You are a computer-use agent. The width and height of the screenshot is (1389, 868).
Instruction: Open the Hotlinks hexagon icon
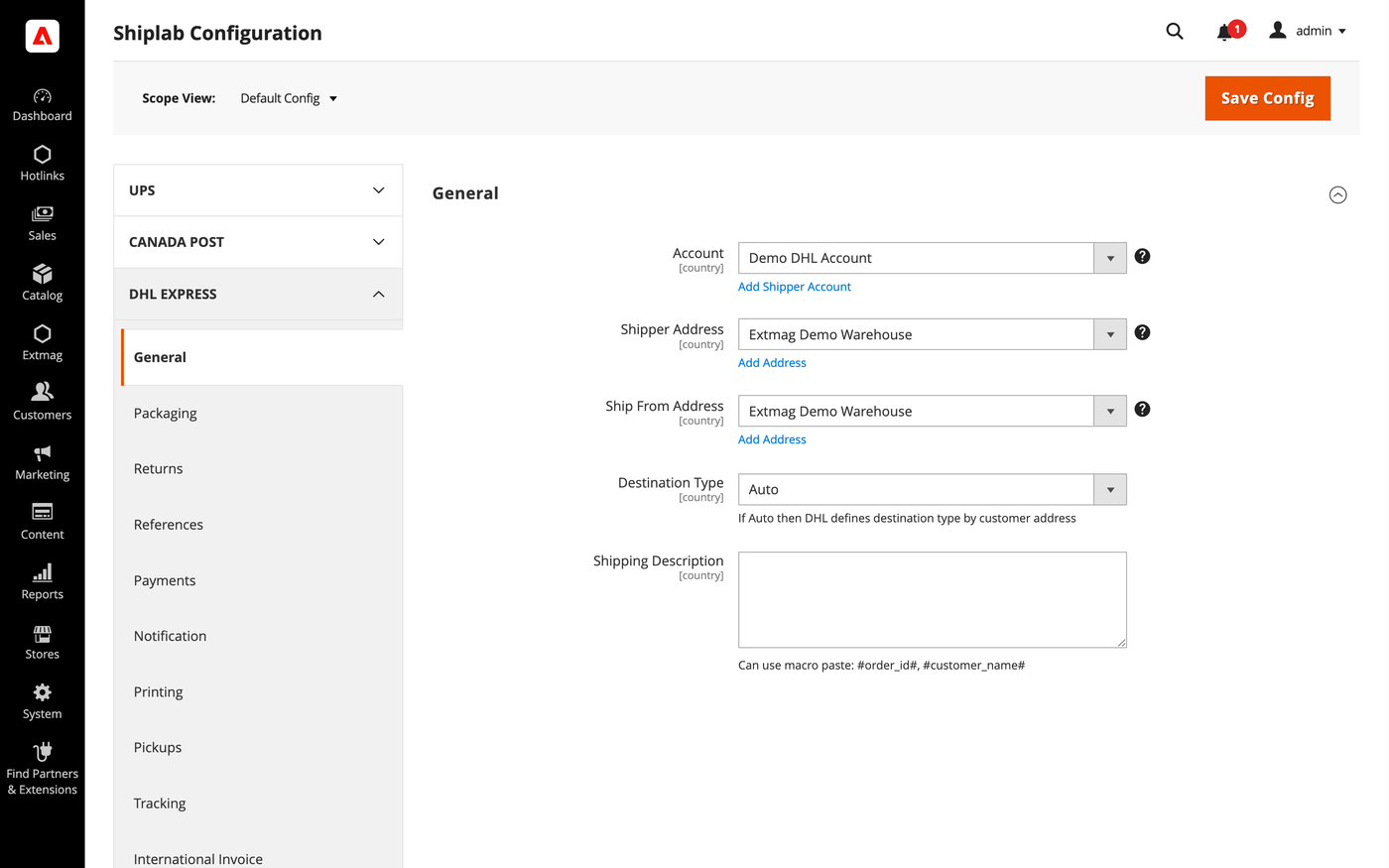42,155
